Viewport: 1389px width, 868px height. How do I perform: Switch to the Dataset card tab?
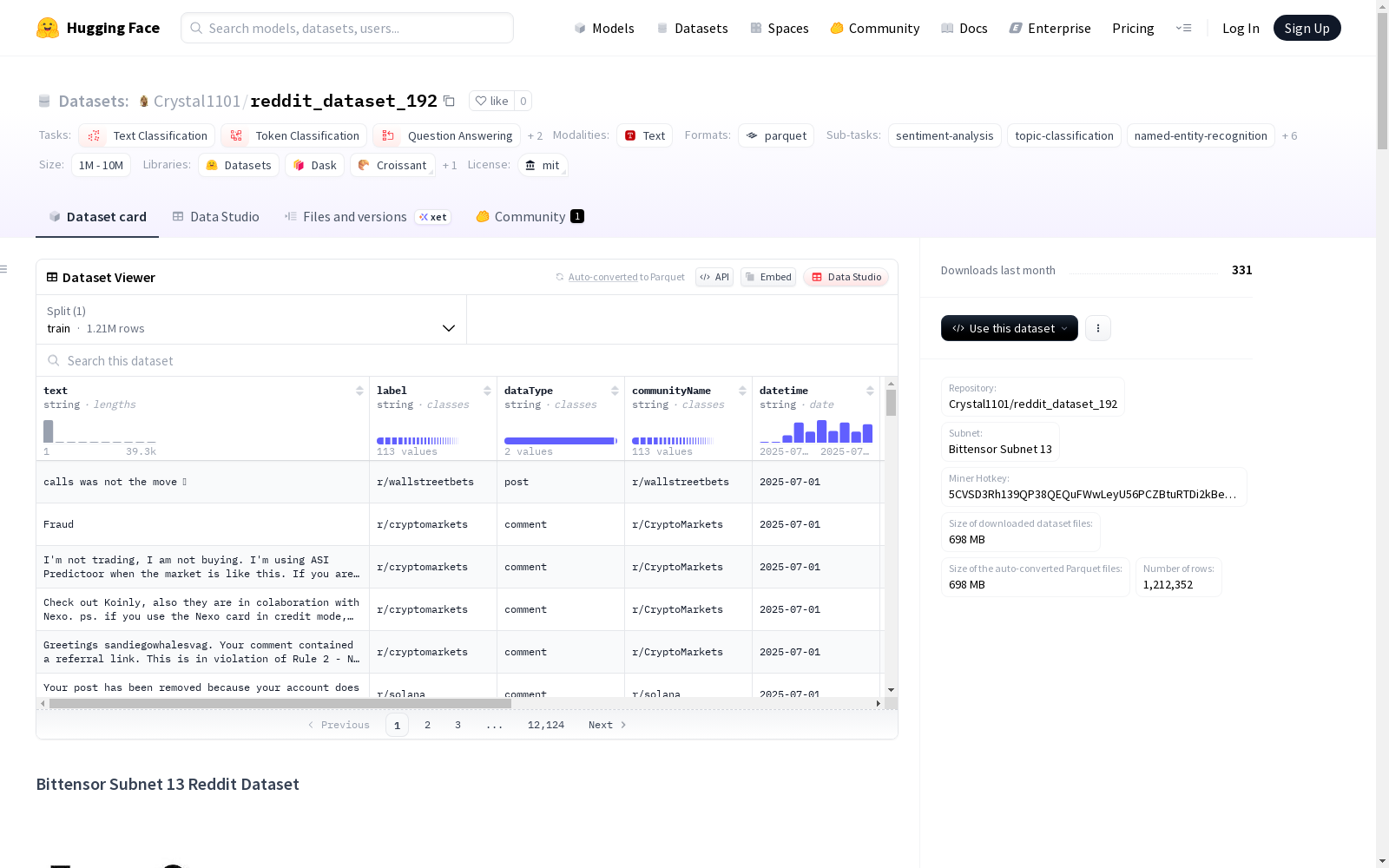point(97,217)
